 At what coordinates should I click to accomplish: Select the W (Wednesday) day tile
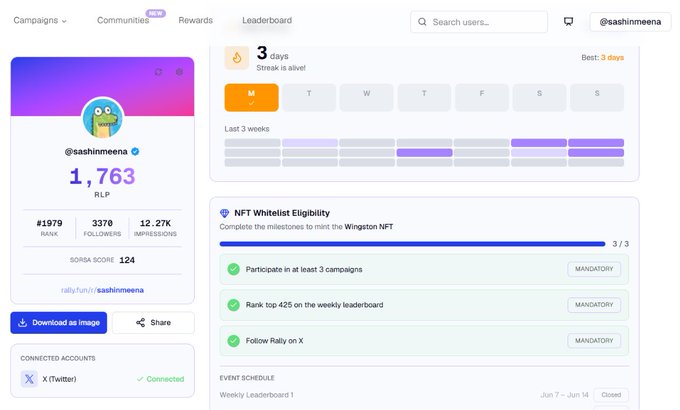[x=366, y=98]
